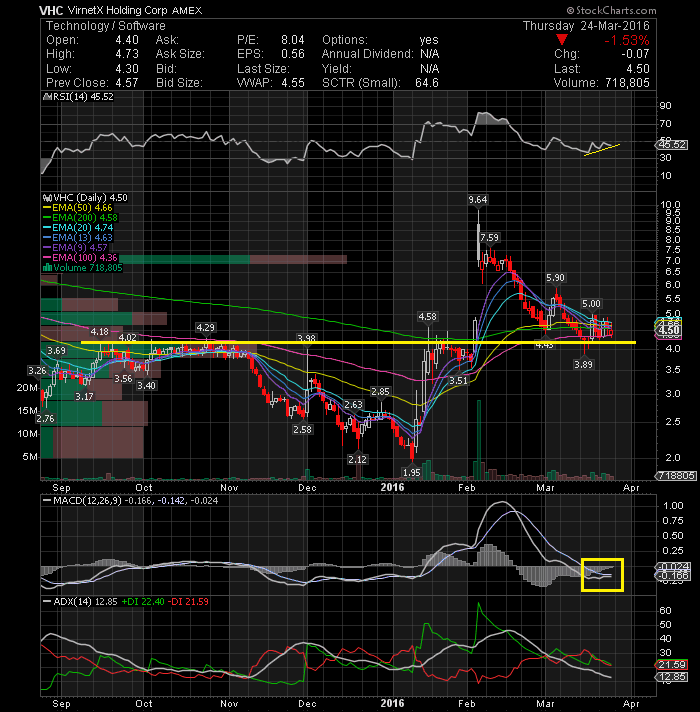Click the RSI(14) indicator line icon
Image resolution: width=700 pixels, height=712 pixels.
click(x=45, y=97)
